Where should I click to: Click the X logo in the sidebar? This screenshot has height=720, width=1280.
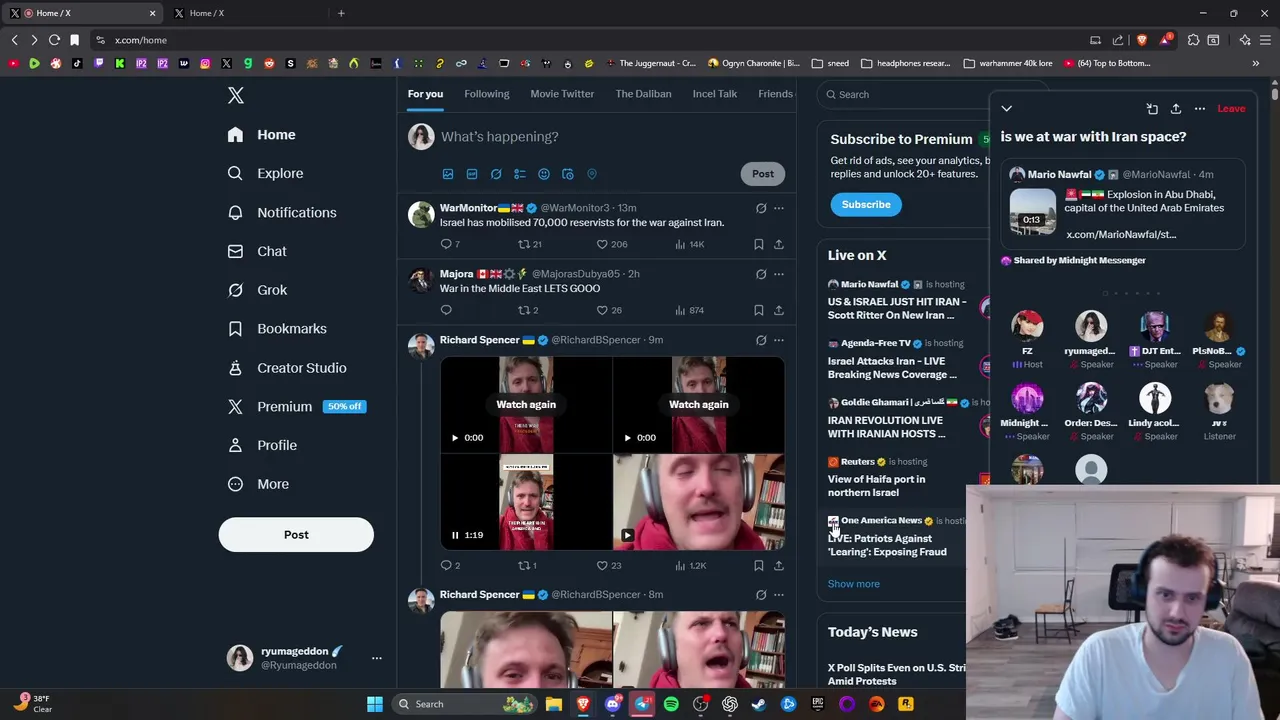[236, 95]
